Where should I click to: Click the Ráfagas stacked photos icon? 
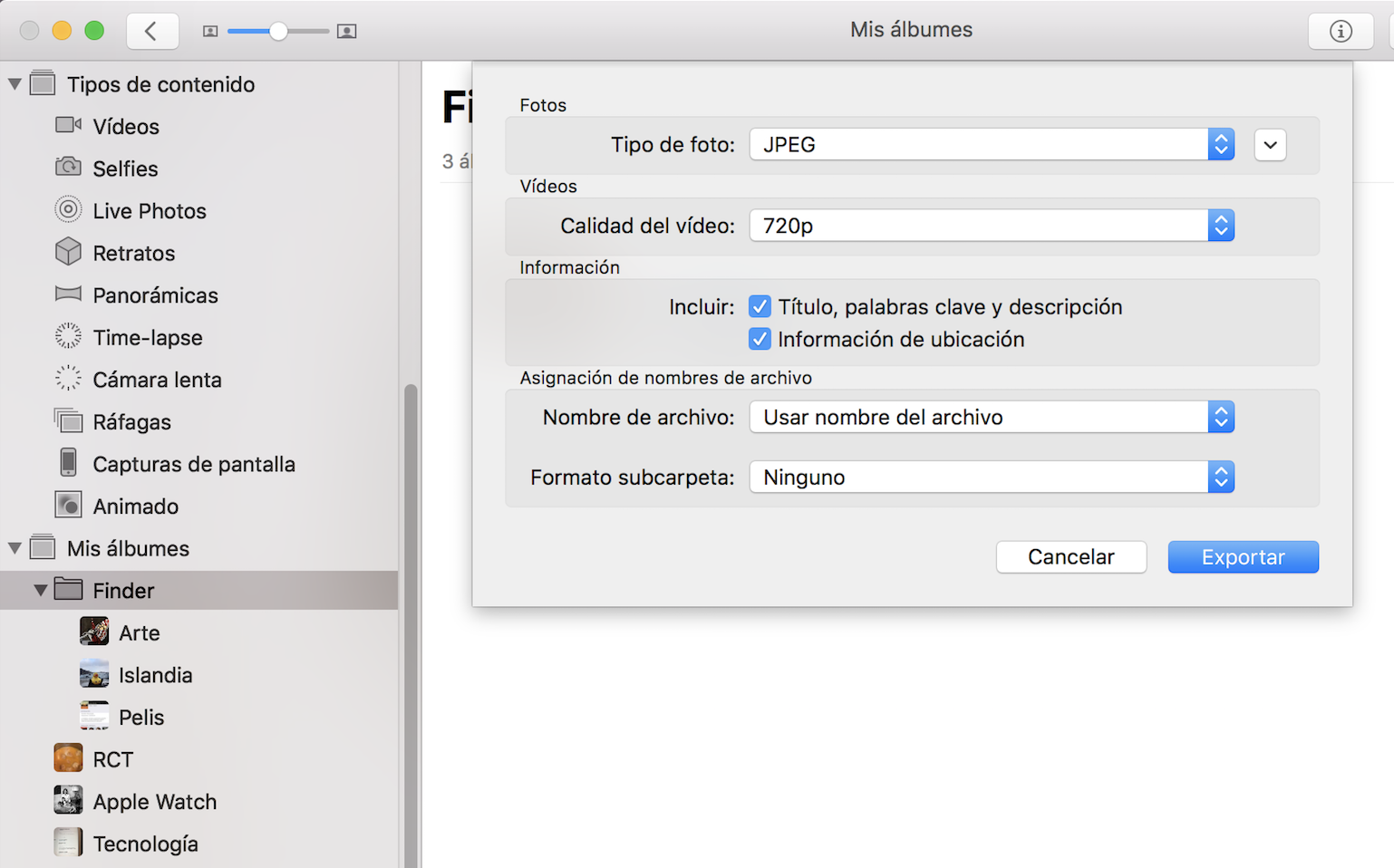point(68,420)
